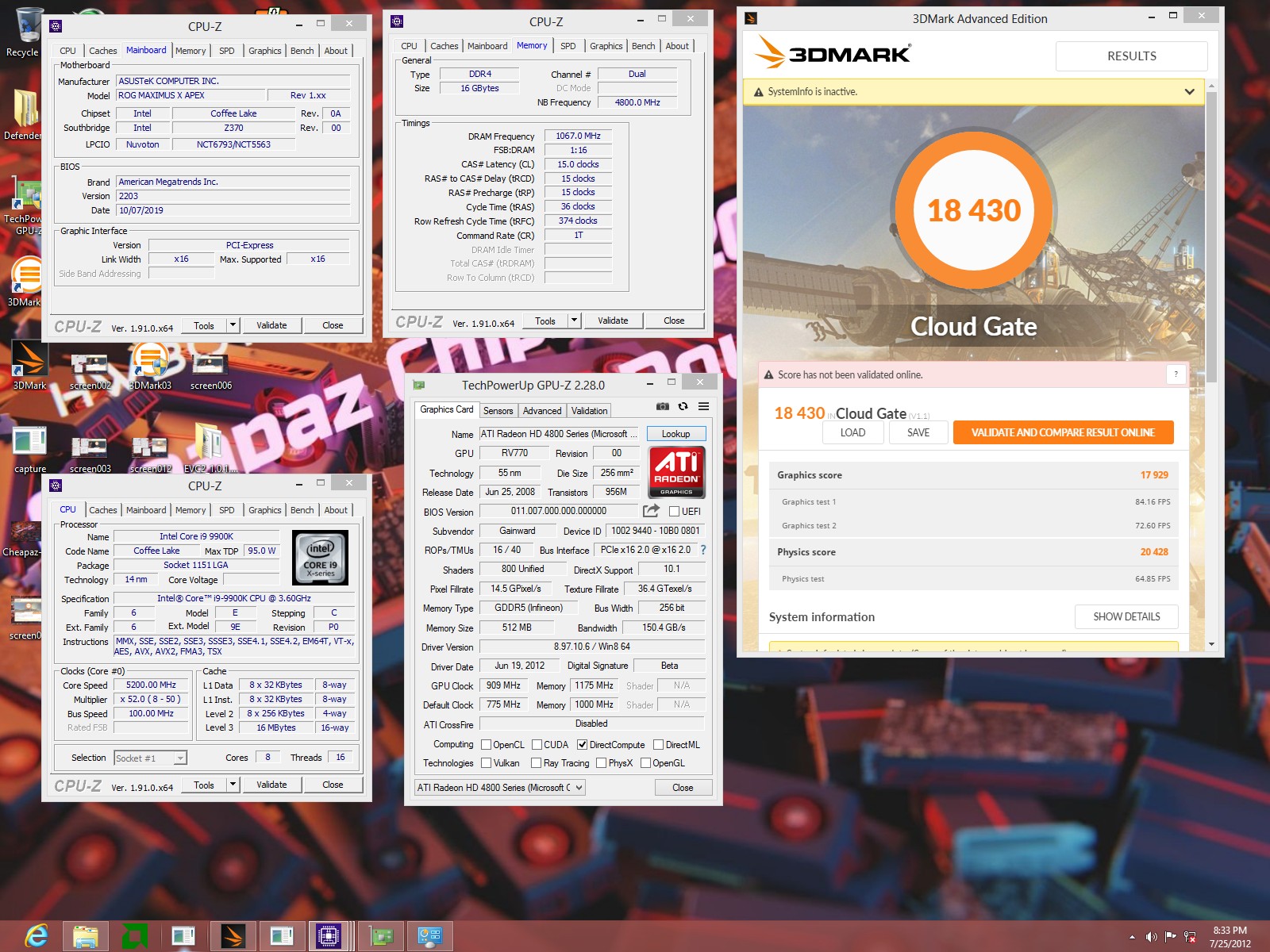Click Validate in the Memory CPU-Z window
1270x952 pixels.
(x=613, y=321)
